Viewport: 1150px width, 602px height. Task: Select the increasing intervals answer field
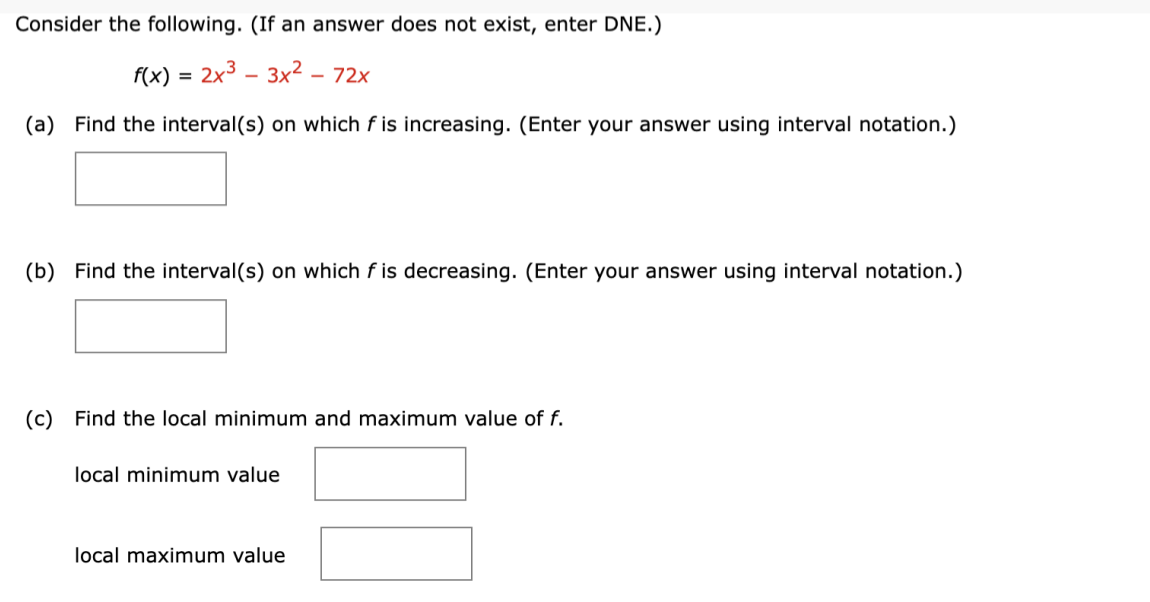pyautogui.click(x=150, y=179)
